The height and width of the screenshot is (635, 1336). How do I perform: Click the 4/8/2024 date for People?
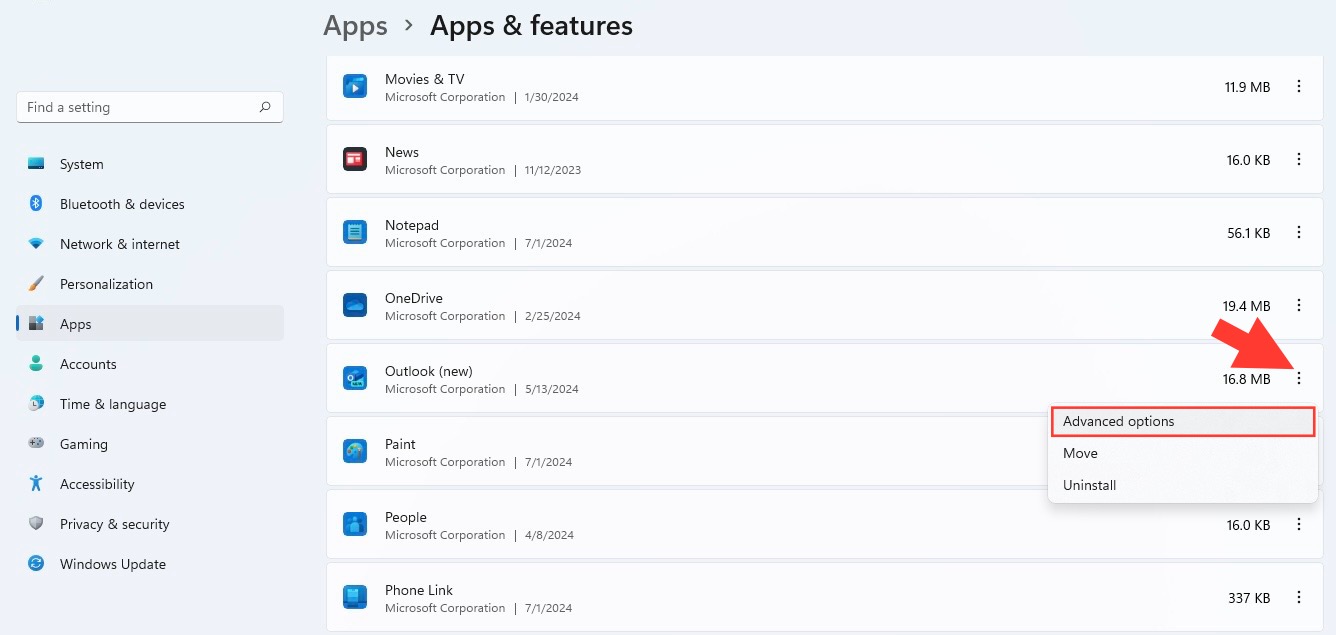[x=550, y=535]
